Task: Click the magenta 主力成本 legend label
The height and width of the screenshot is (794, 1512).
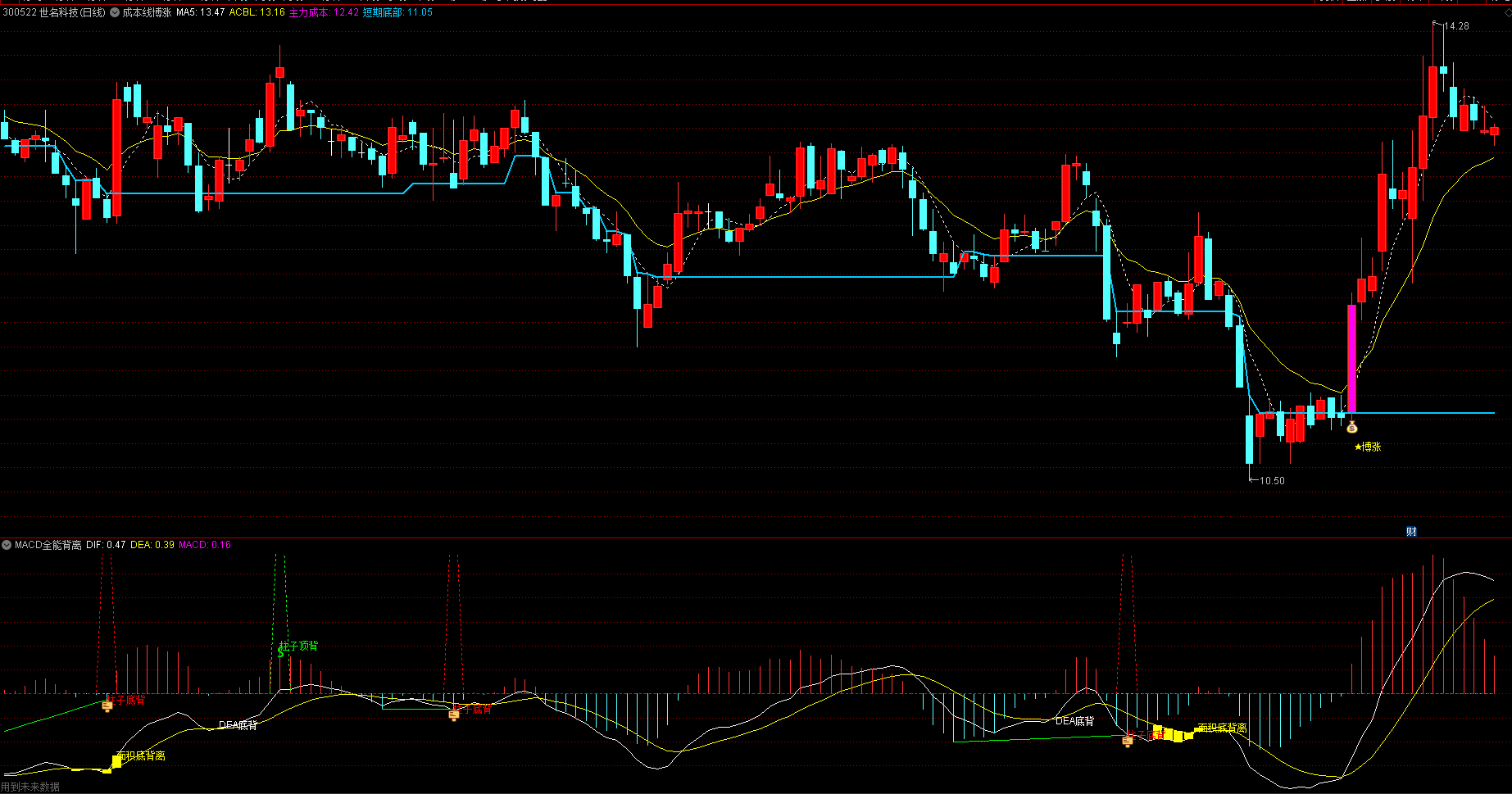Action: pos(324,12)
